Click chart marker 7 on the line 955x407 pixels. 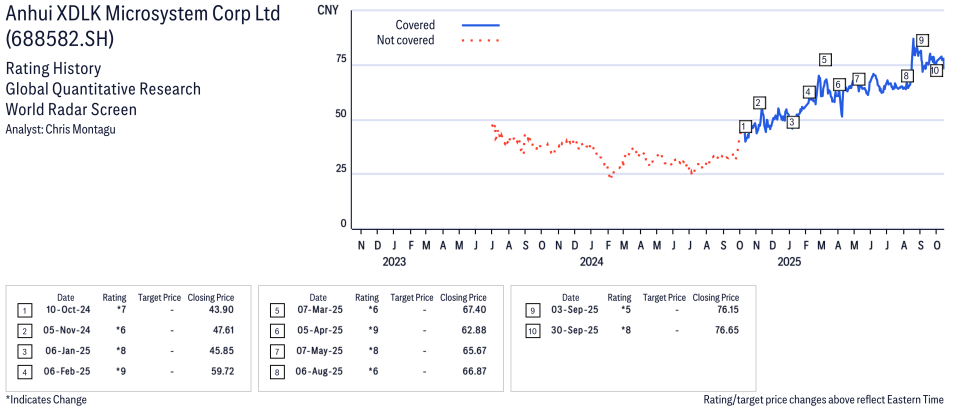coord(857,79)
